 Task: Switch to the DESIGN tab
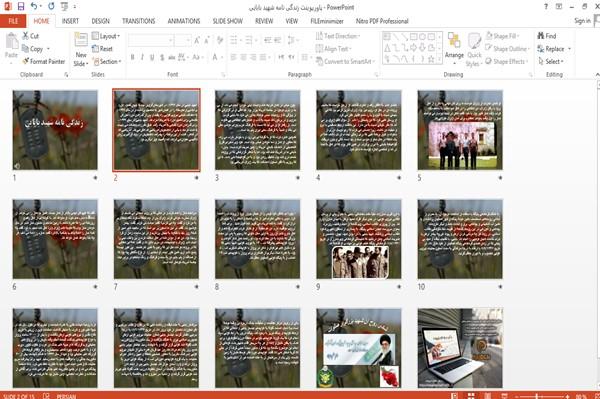(x=101, y=21)
